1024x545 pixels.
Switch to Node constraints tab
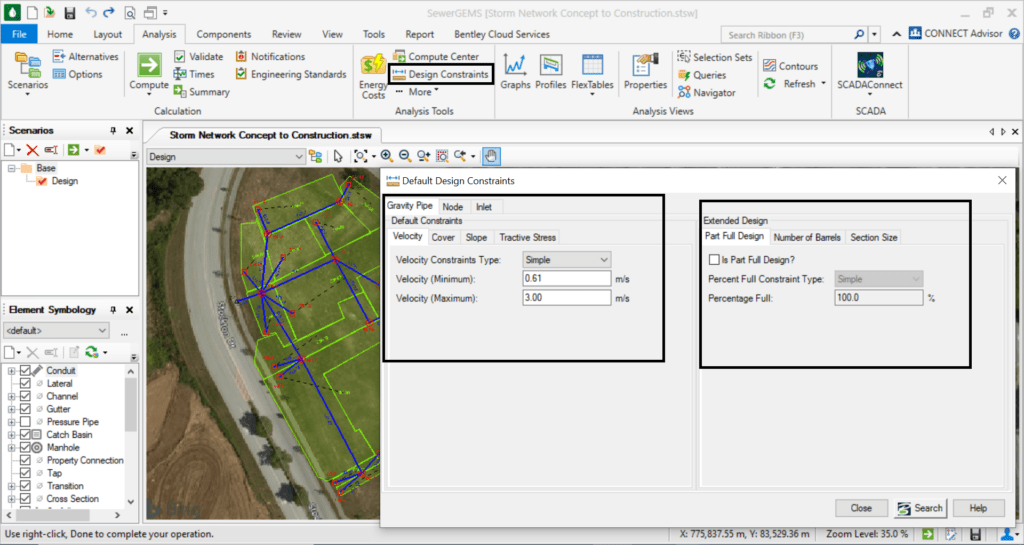(x=453, y=207)
